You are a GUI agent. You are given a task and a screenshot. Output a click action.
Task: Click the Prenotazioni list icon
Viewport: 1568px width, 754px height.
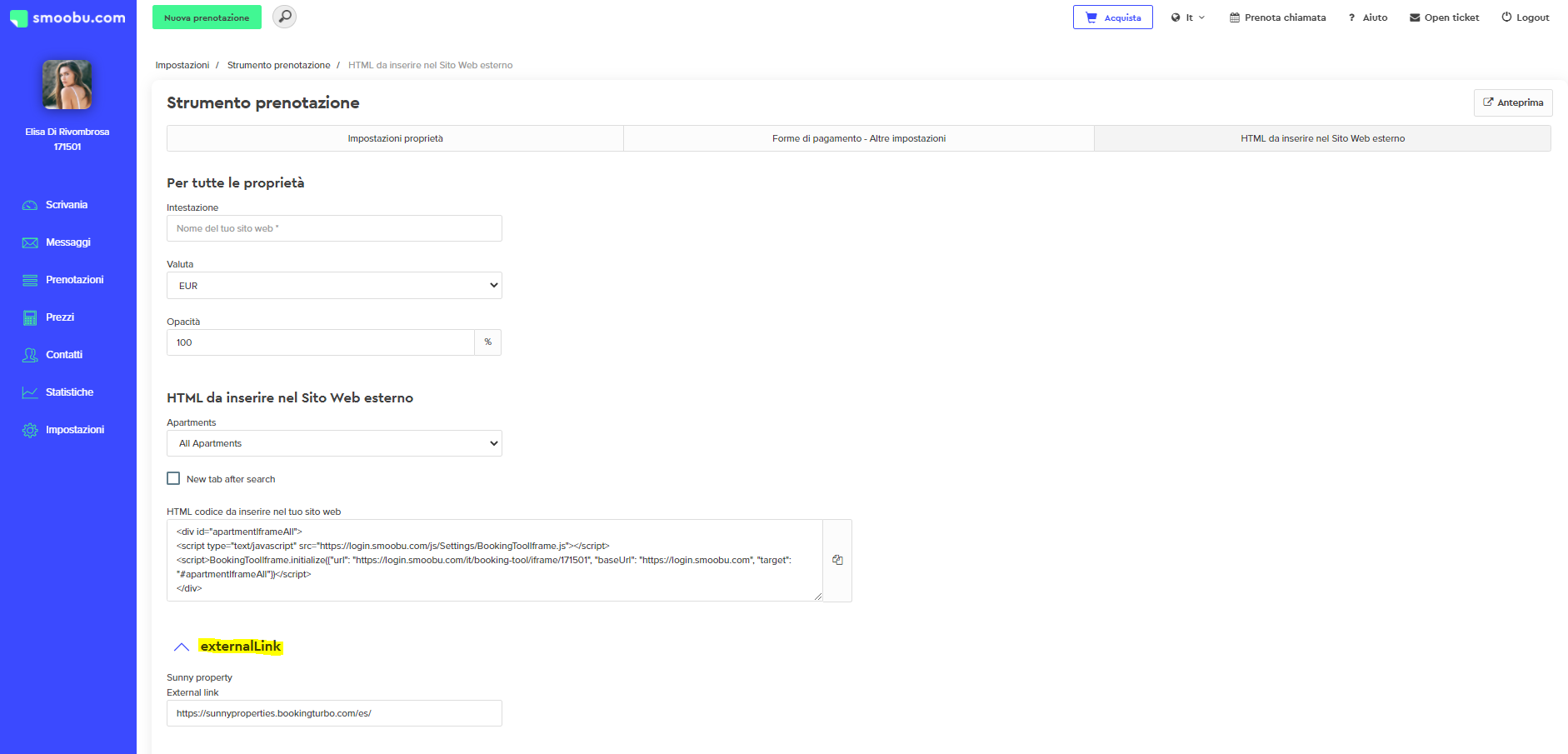(x=30, y=280)
